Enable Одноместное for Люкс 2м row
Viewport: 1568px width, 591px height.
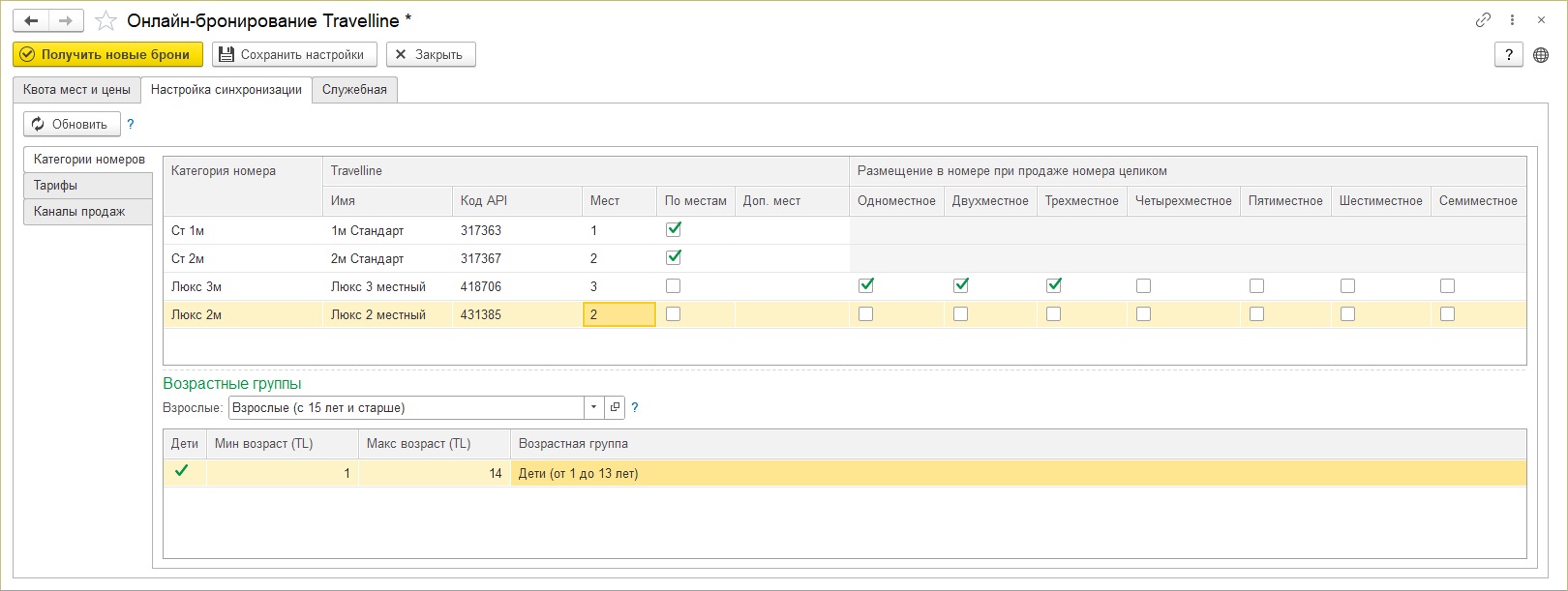coord(865,313)
